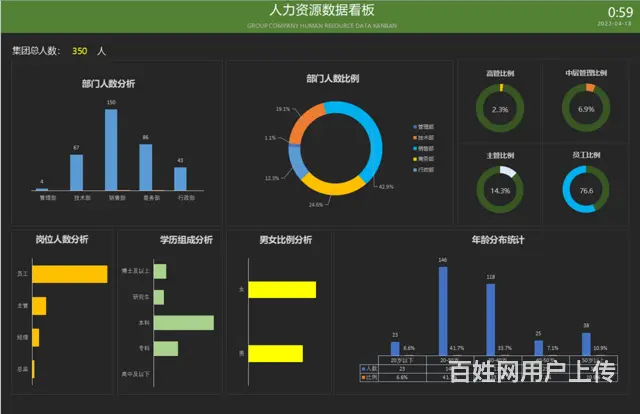Click the 管理部 legend entry
640x414 pixels.
coord(424,127)
